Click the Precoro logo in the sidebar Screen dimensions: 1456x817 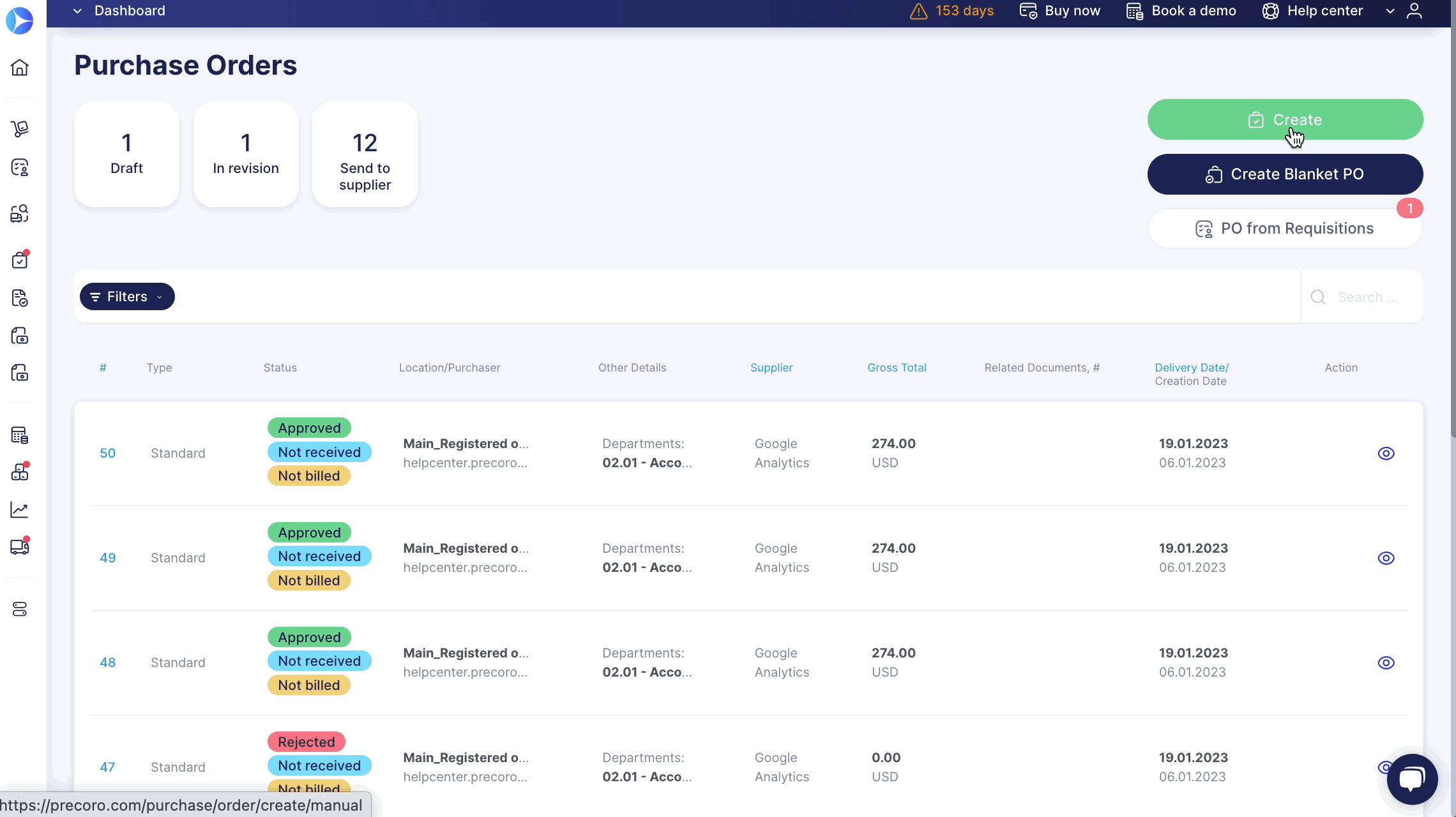point(19,20)
